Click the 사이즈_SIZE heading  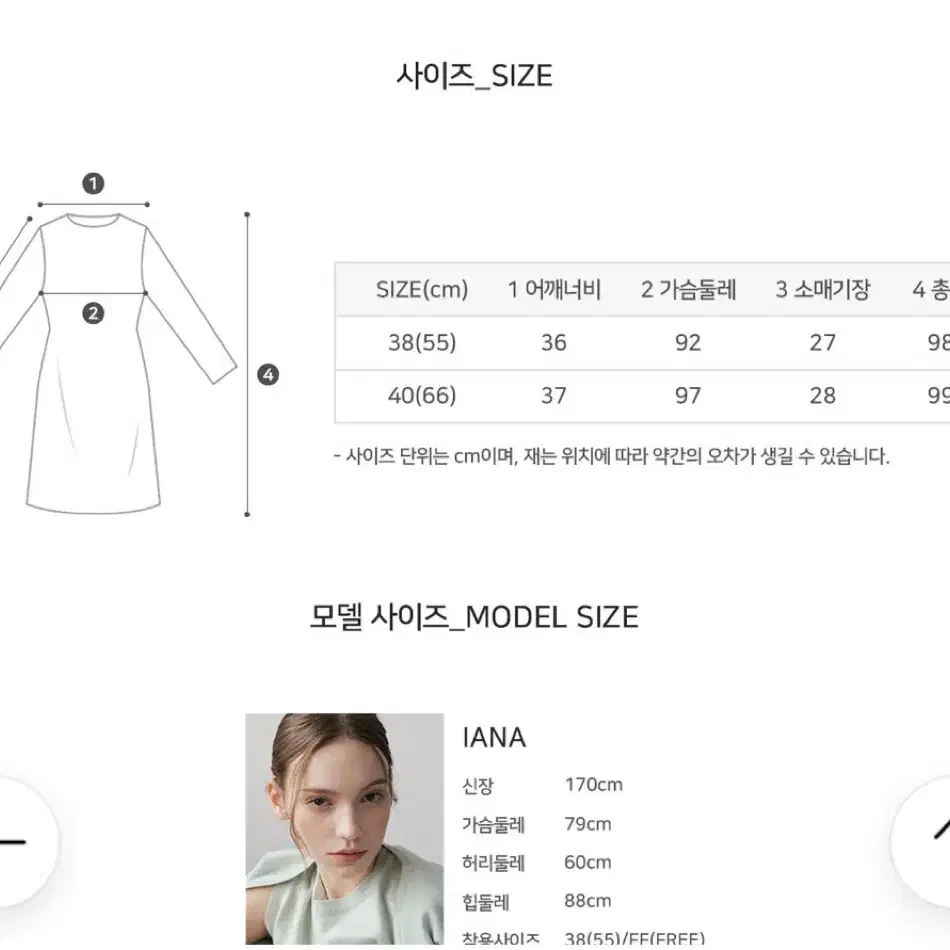tap(474, 76)
